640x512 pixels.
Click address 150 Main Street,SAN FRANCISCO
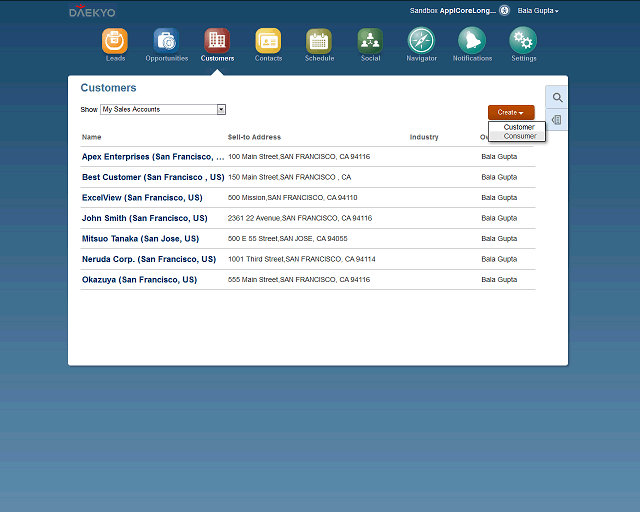pos(289,177)
